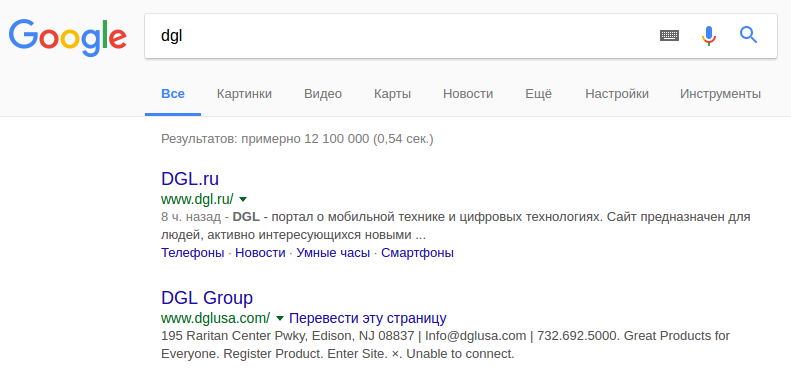791x378 pixels.
Task: Expand dropdown arrow next to www.dglusa.com/
Action: click(x=279, y=318)
